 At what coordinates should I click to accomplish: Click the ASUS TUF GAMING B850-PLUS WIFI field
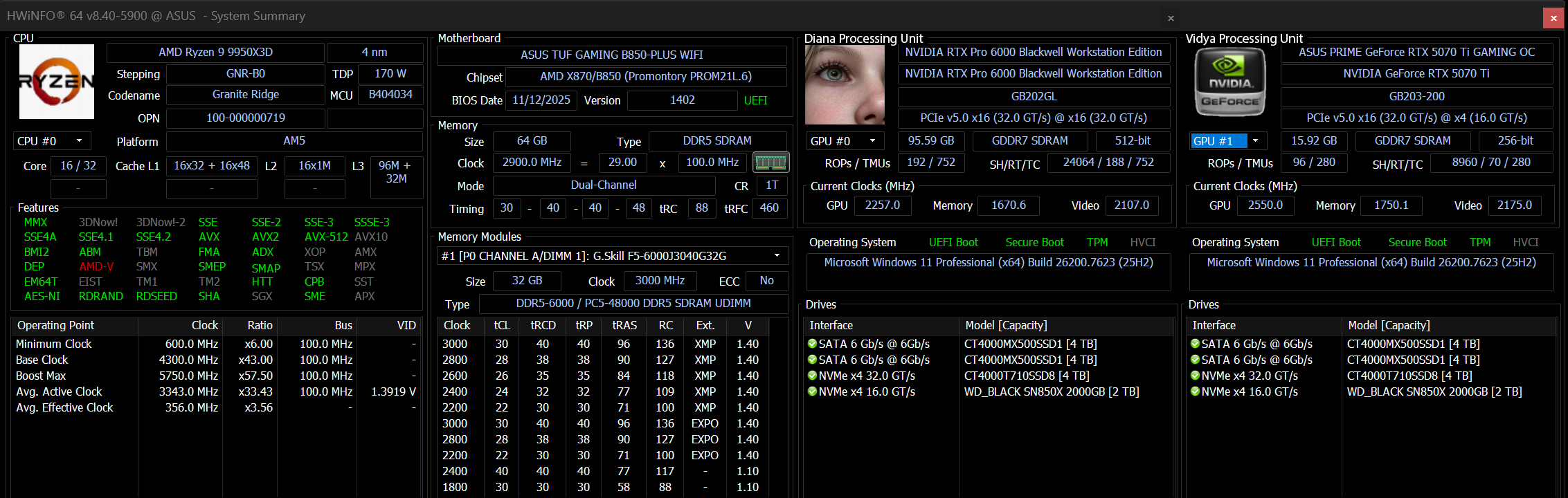pos(612,55)
